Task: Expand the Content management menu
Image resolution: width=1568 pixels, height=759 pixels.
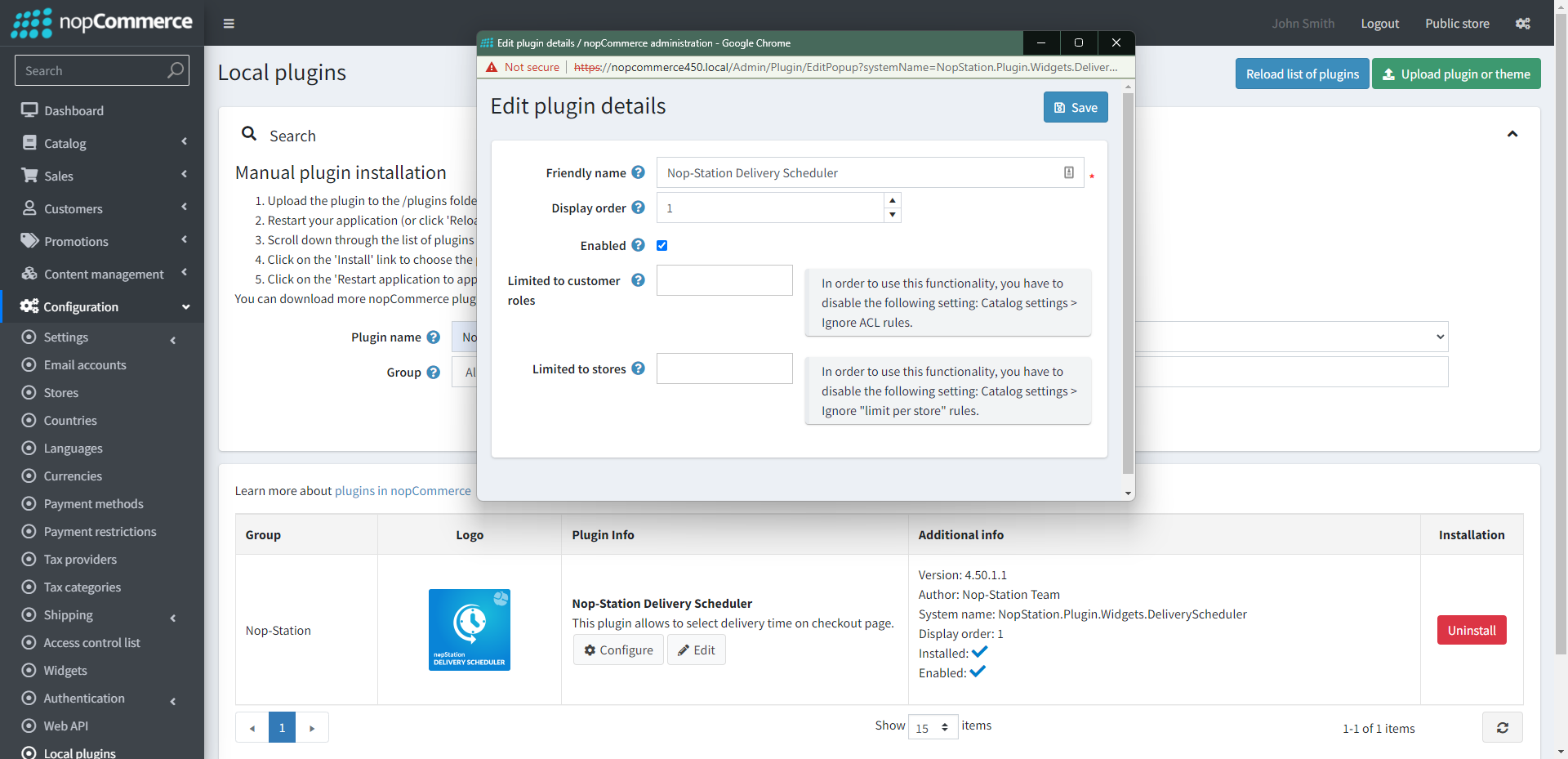Action: pyautogui.click(x=102, y=274)
